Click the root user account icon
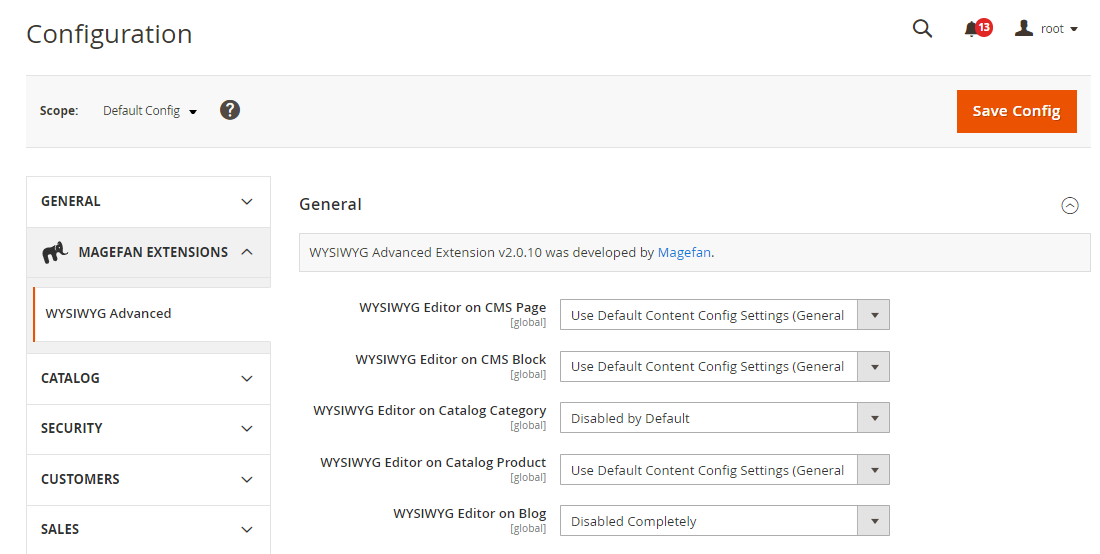Screen dimensions: 1100x554 point(1024,28)
